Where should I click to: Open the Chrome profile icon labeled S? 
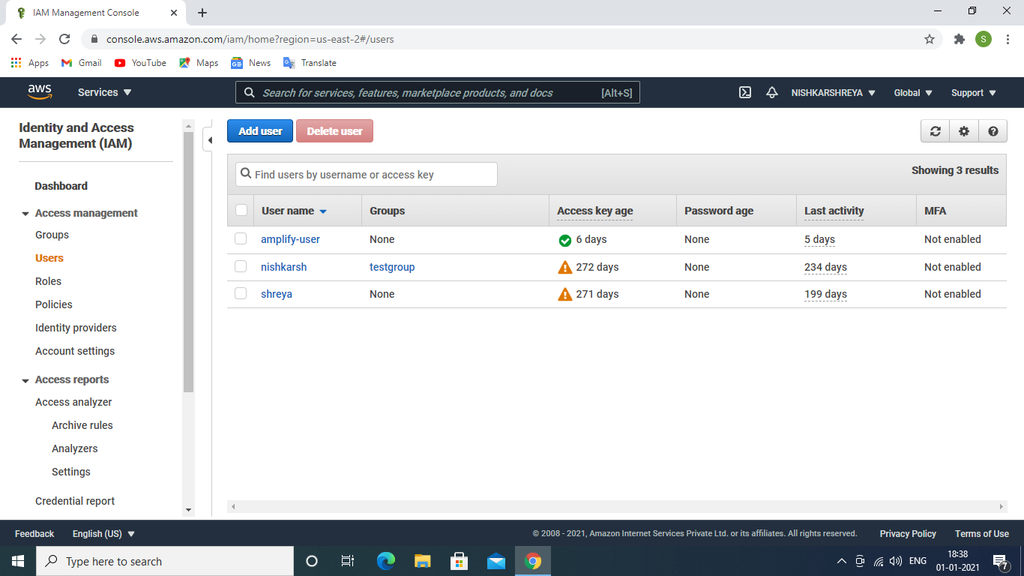point(981,38)
